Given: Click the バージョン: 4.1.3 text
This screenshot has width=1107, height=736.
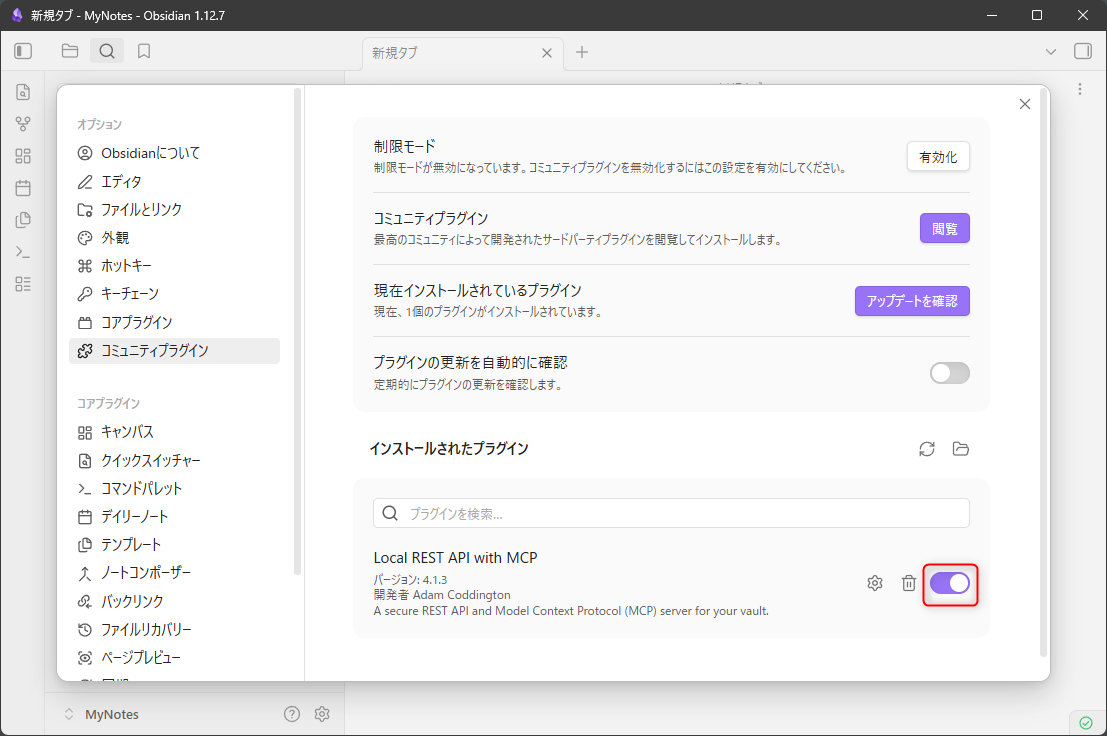Looking at the screenshot, I should (x=410, y=579).
